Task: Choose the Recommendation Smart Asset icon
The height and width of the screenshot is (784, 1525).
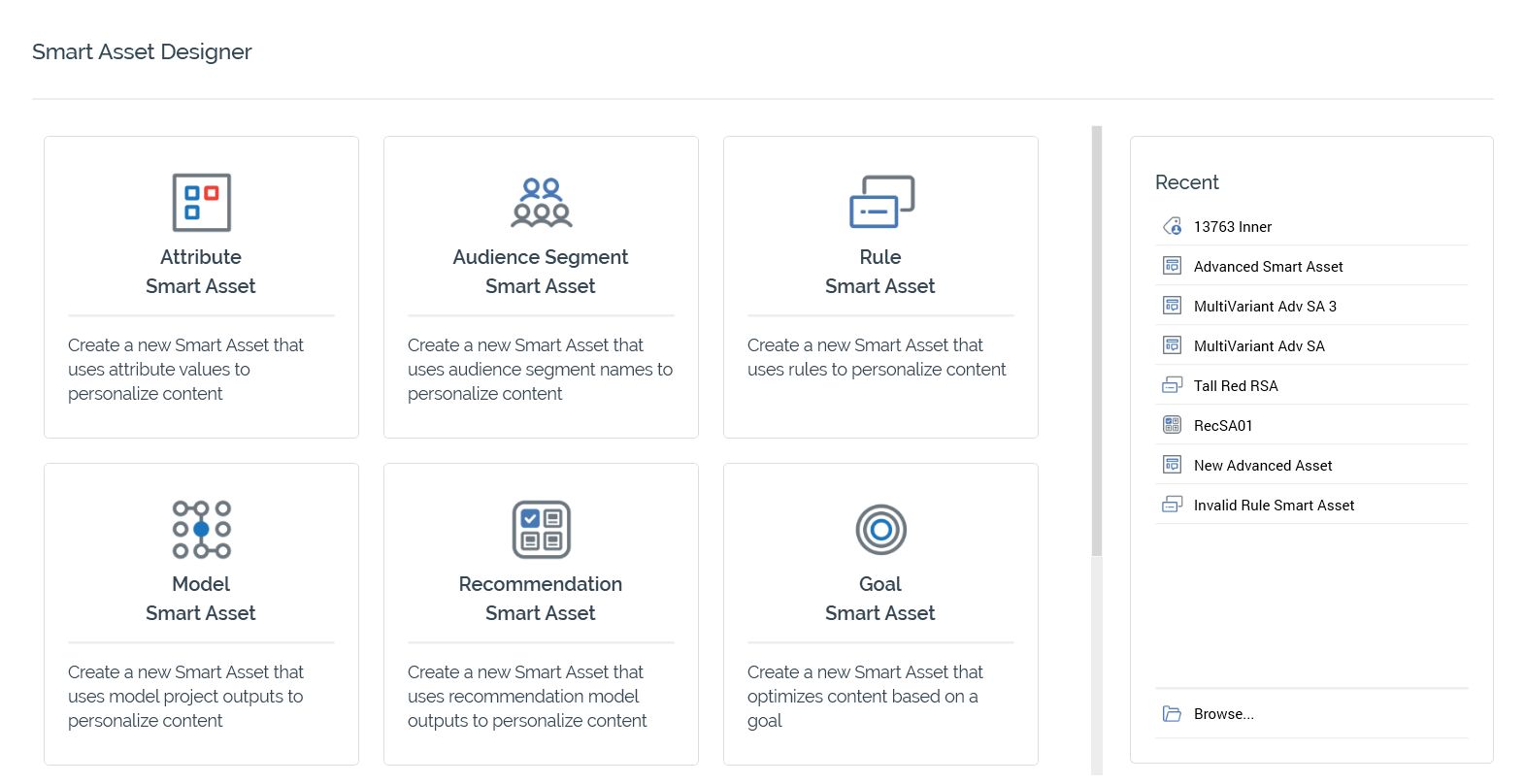Action: tap(541, 530)
